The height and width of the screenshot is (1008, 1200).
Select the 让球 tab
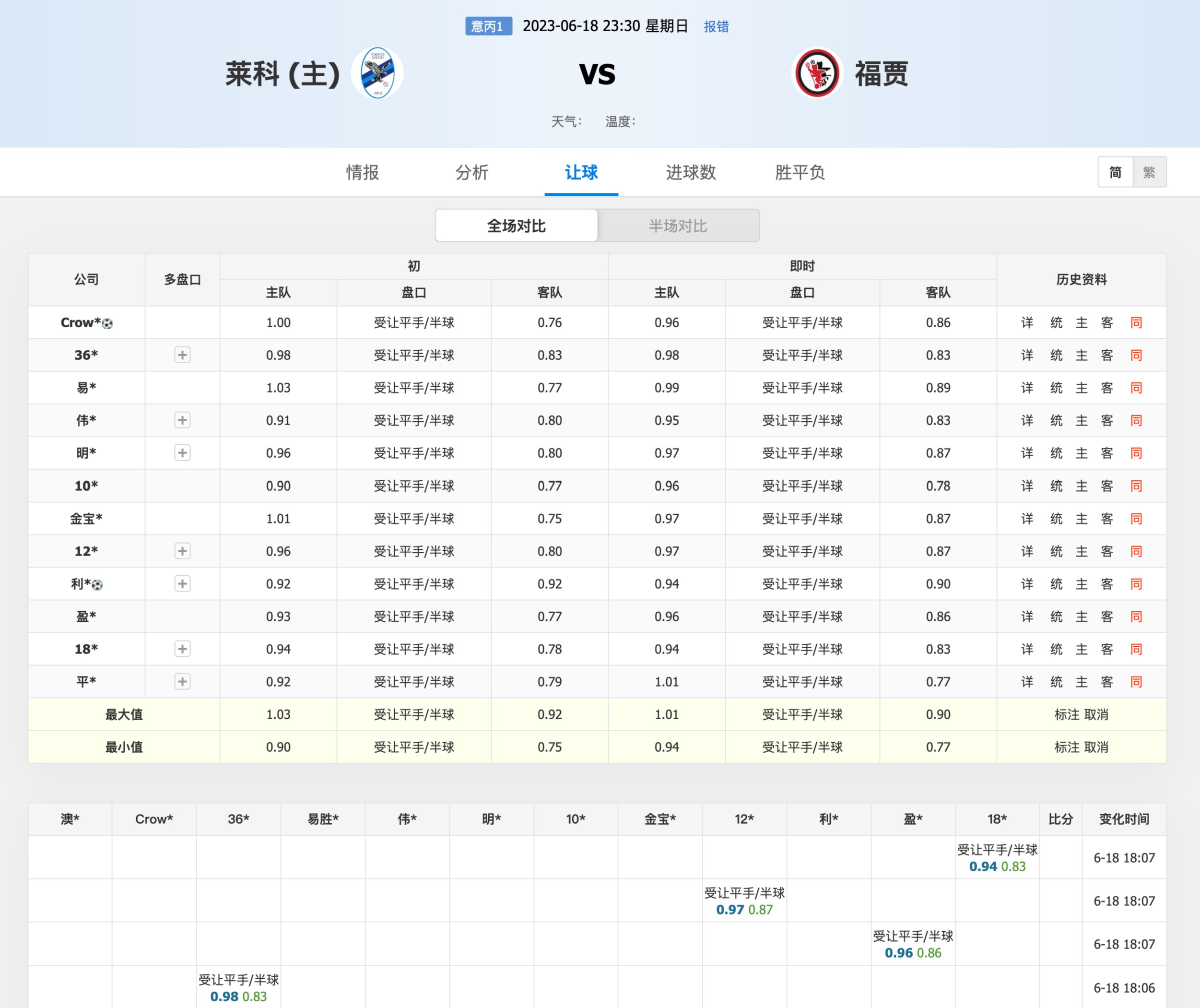coord(581,172)
